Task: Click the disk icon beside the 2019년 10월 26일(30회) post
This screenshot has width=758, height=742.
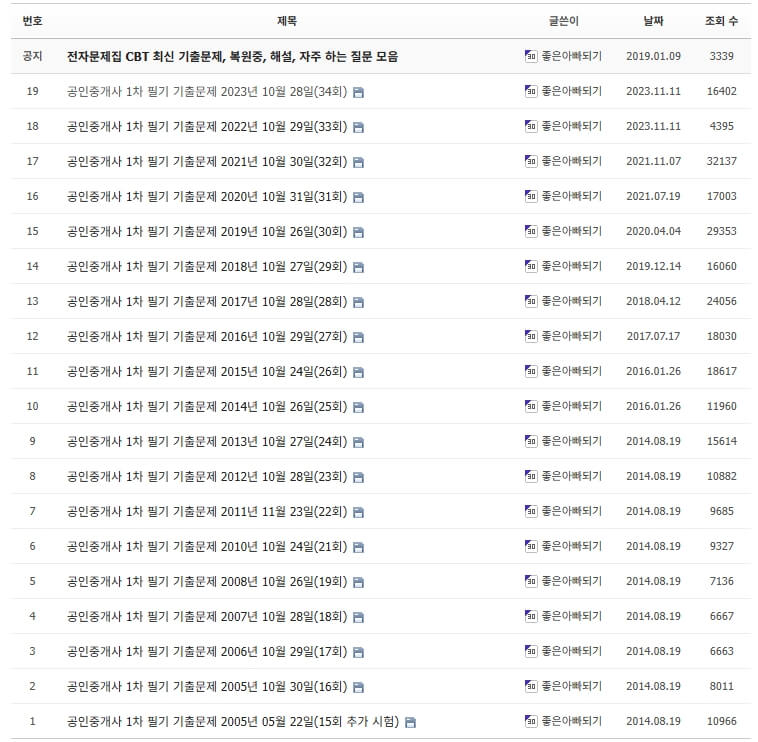Action: pyautogui.click(x=358, y=233)
